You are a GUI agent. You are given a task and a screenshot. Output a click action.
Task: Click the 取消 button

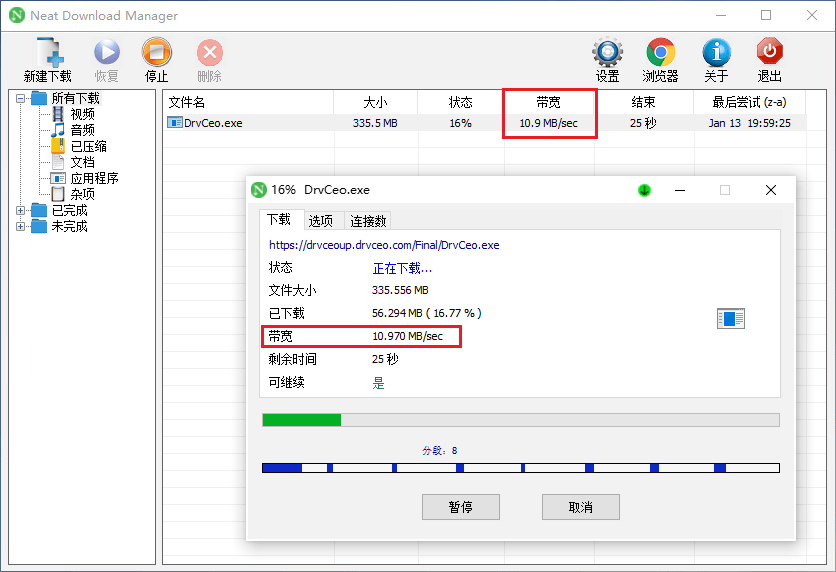click(x=581, y=507)
